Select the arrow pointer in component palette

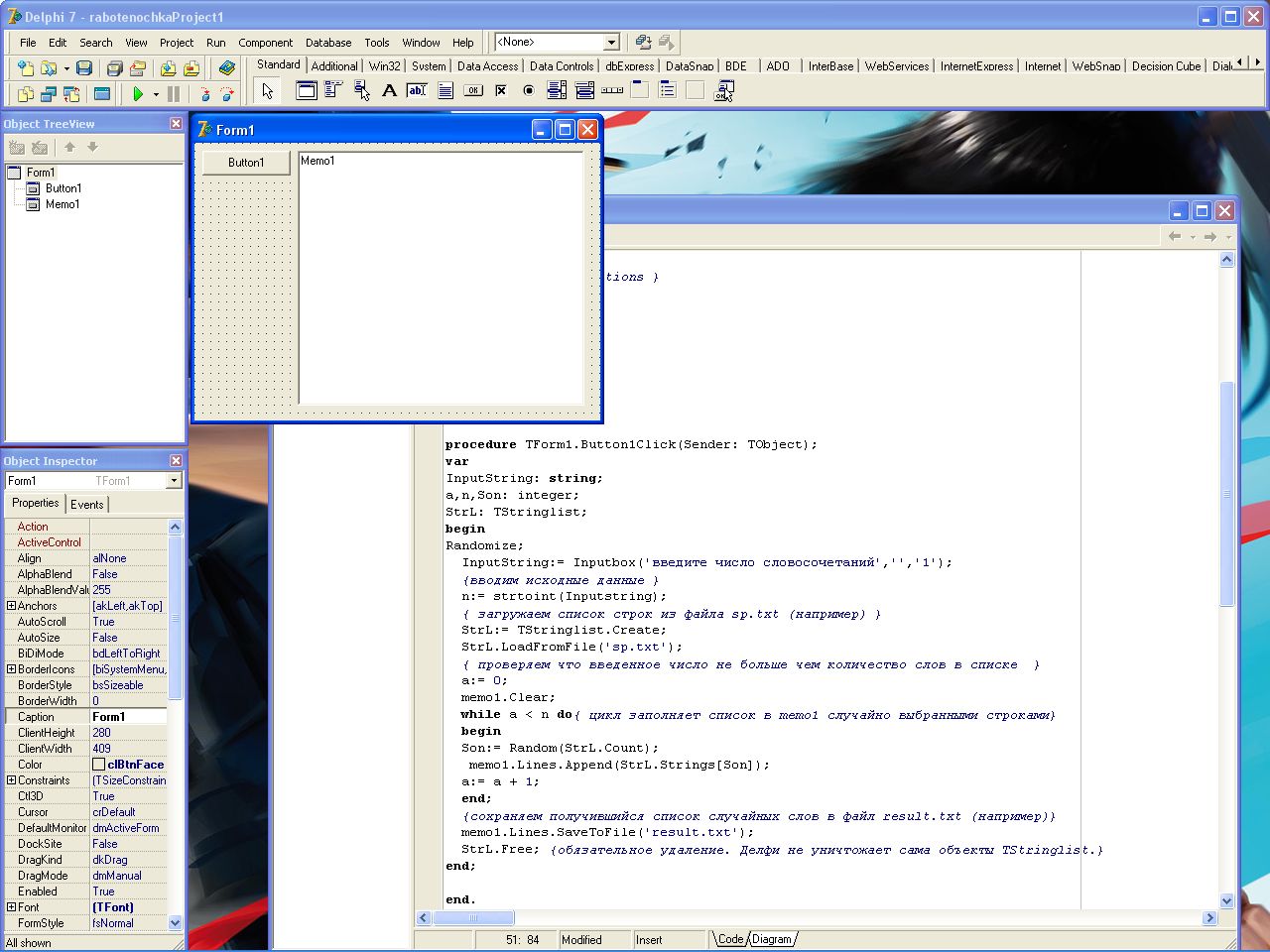point(268,91)
